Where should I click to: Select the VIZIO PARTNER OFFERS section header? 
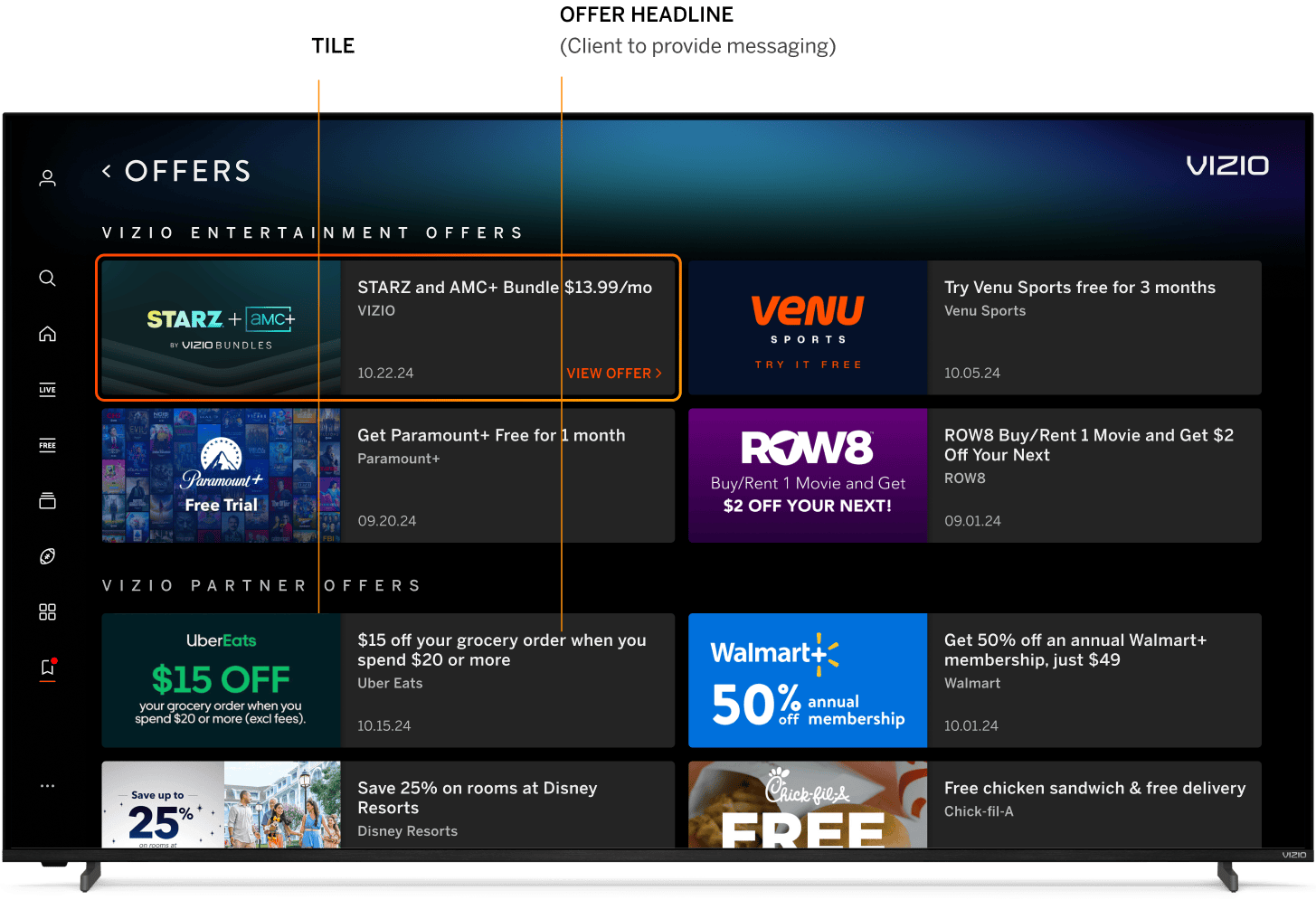[261, 585]
